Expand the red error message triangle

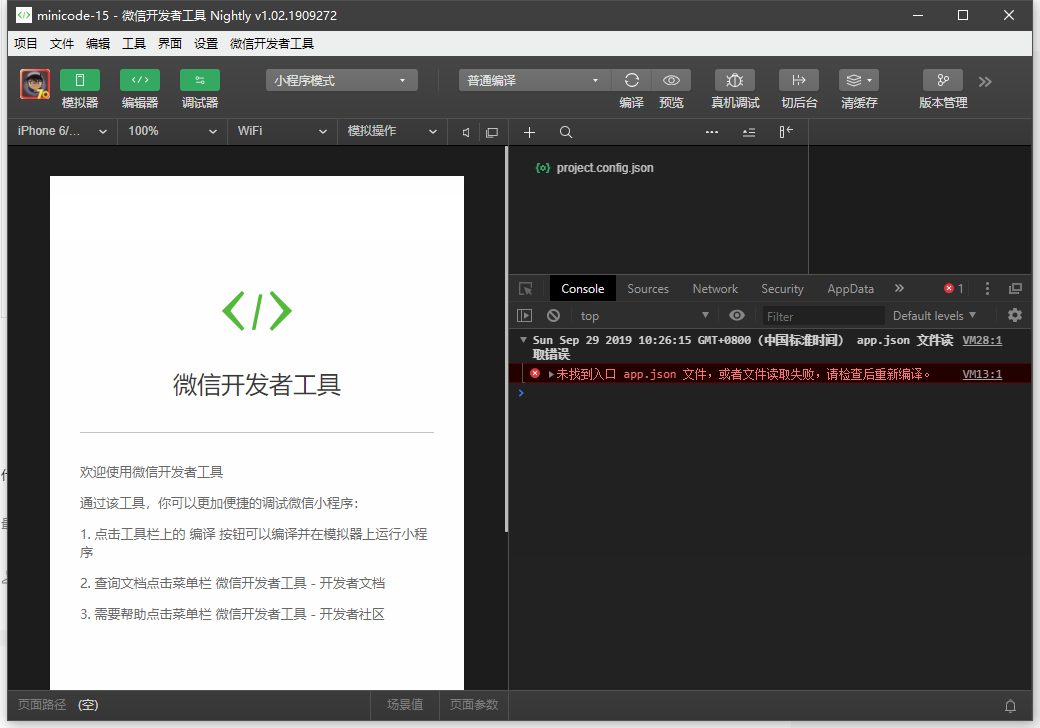pyautogui.click(x=551, y=375)
